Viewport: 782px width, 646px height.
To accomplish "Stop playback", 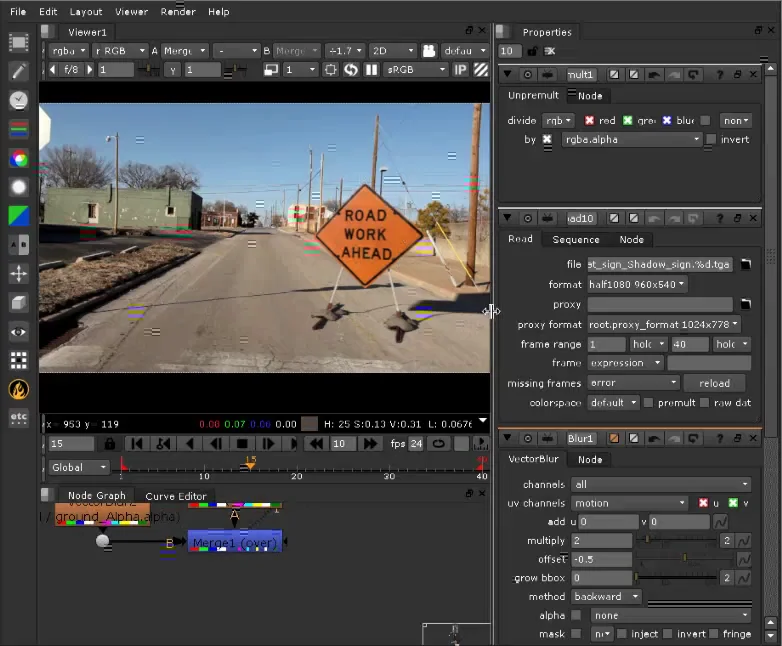I will click(242, 443).
